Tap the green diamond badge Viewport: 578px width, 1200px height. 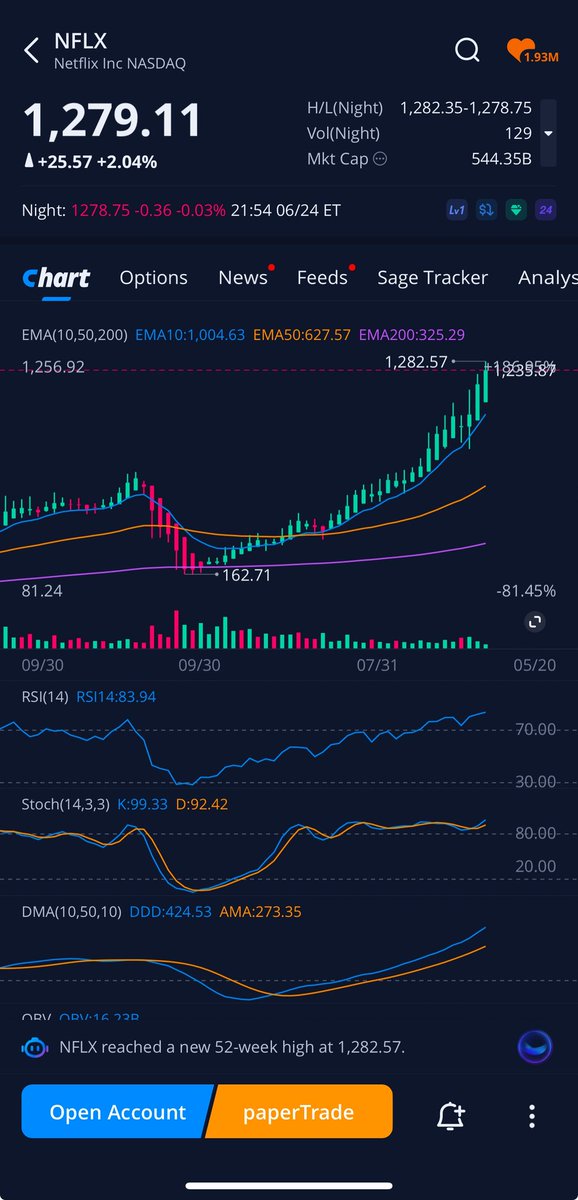[516, 211]
